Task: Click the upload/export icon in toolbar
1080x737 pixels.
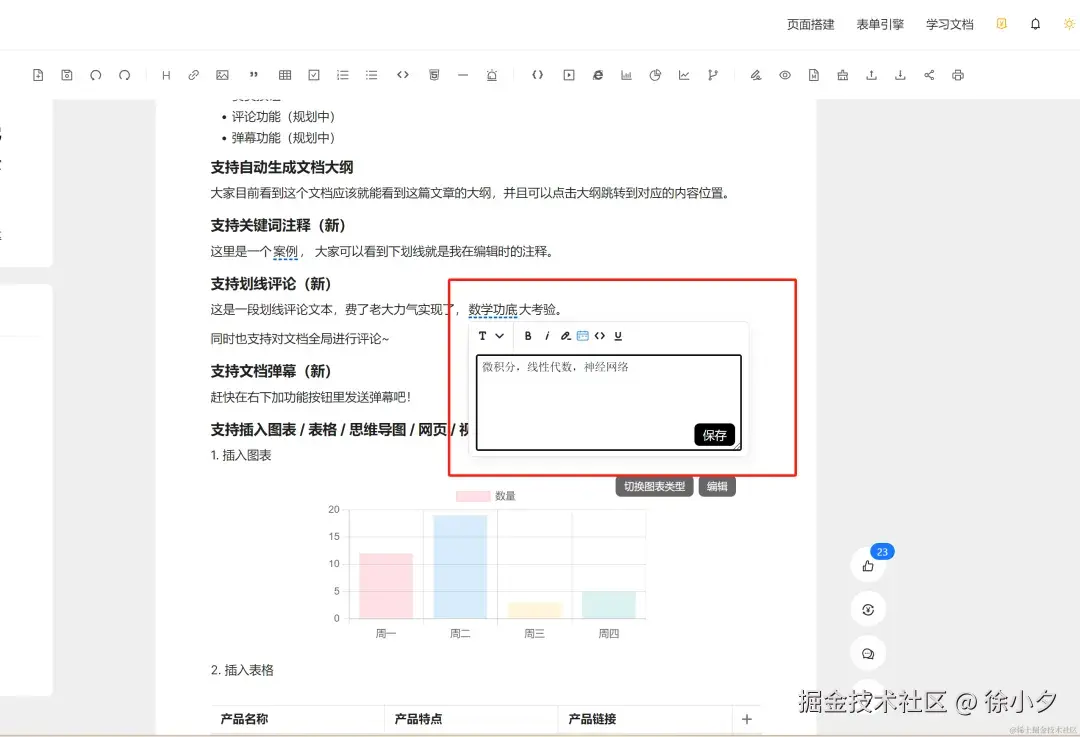Action: pos(871,74)
